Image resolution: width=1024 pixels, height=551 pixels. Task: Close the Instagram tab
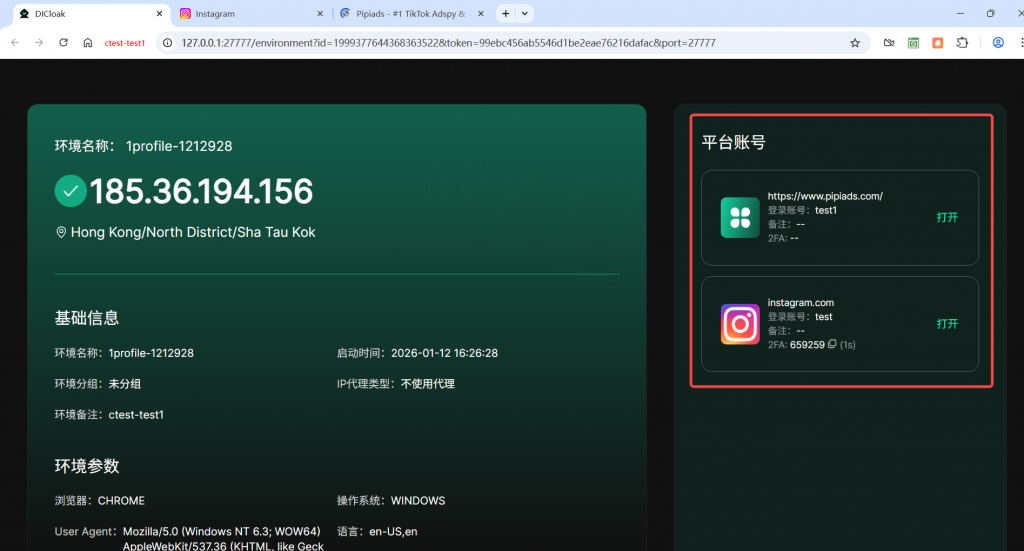click(x=320, y=14)
